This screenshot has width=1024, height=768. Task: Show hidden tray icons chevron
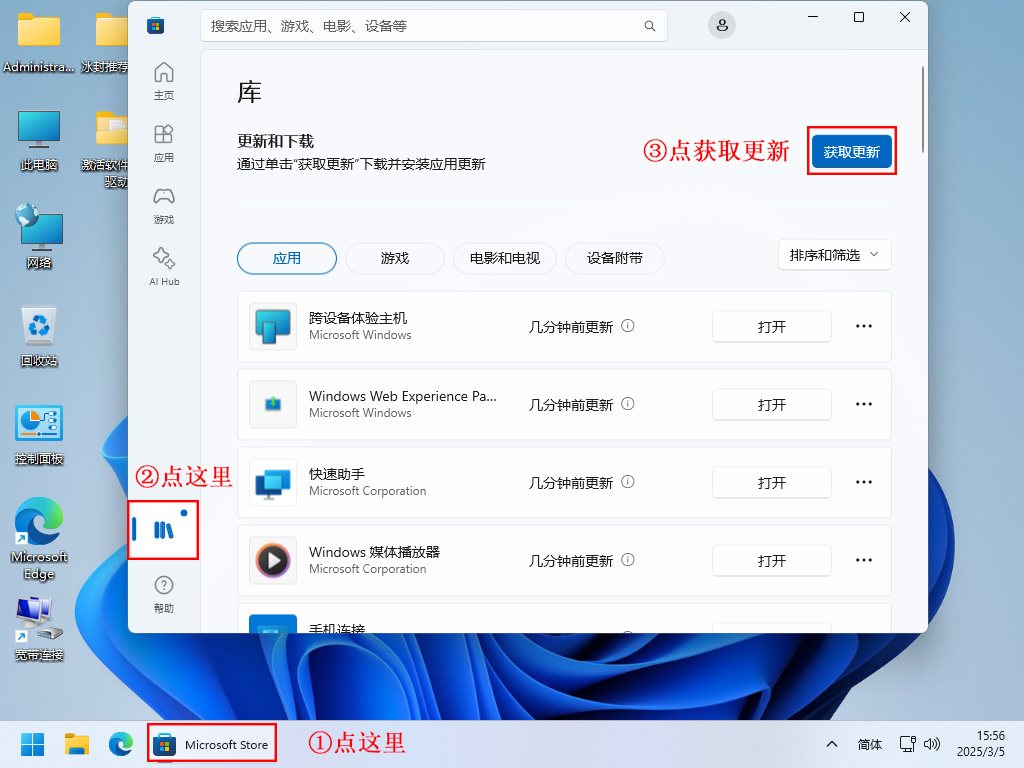coord(832,744)
